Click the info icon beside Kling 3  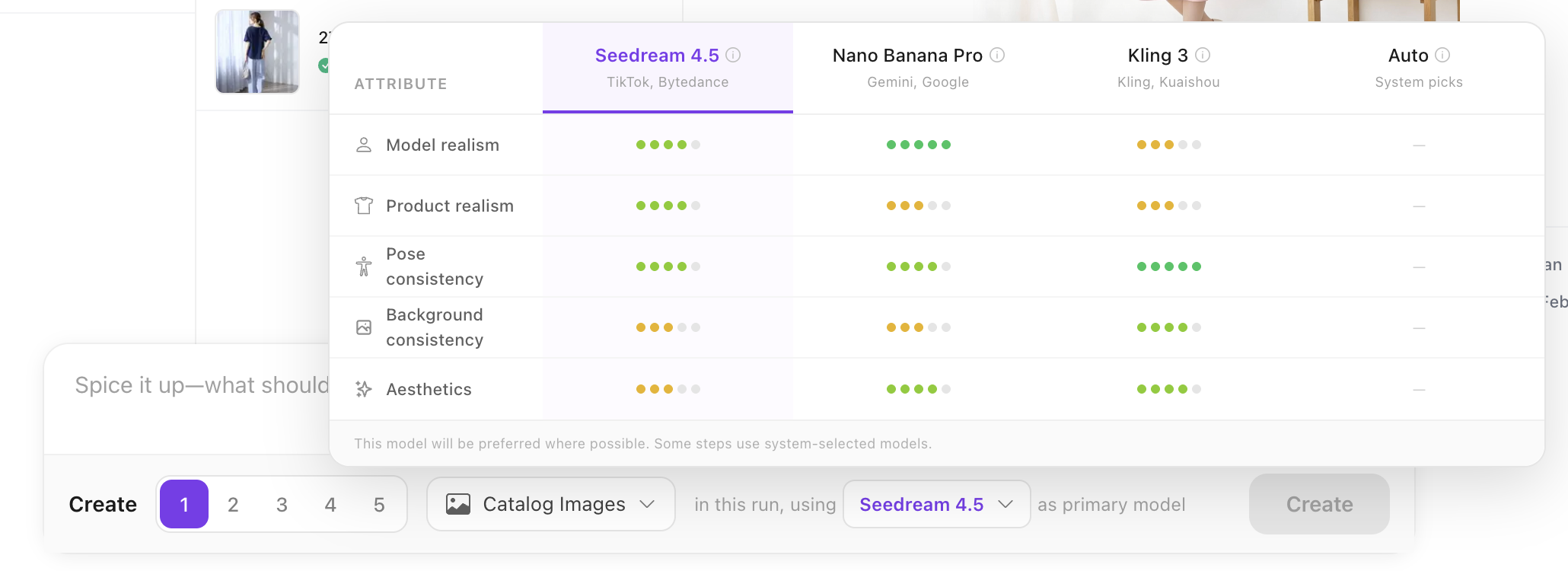pos(1203,55)
